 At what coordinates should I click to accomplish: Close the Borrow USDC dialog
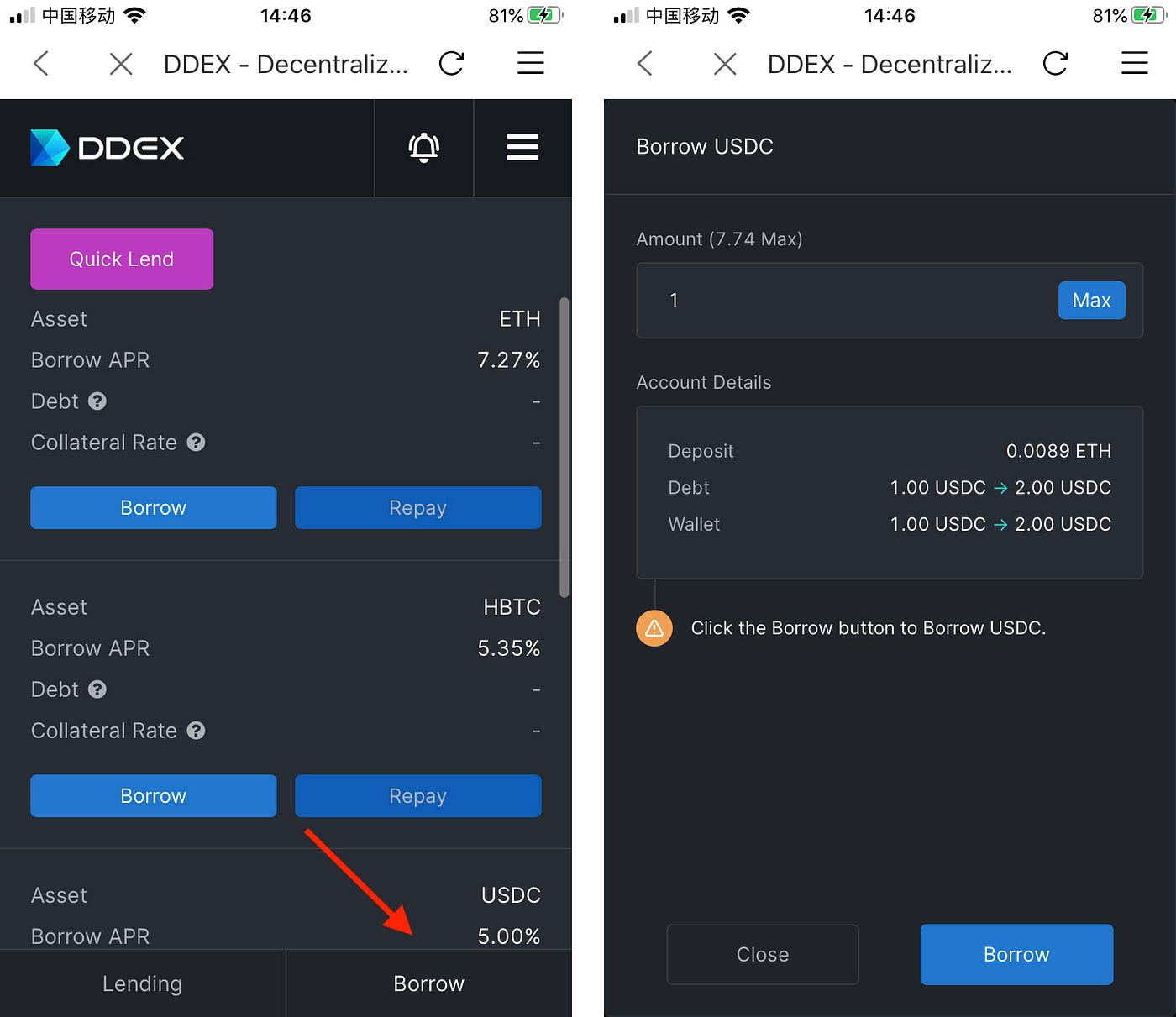coord(763,954)
